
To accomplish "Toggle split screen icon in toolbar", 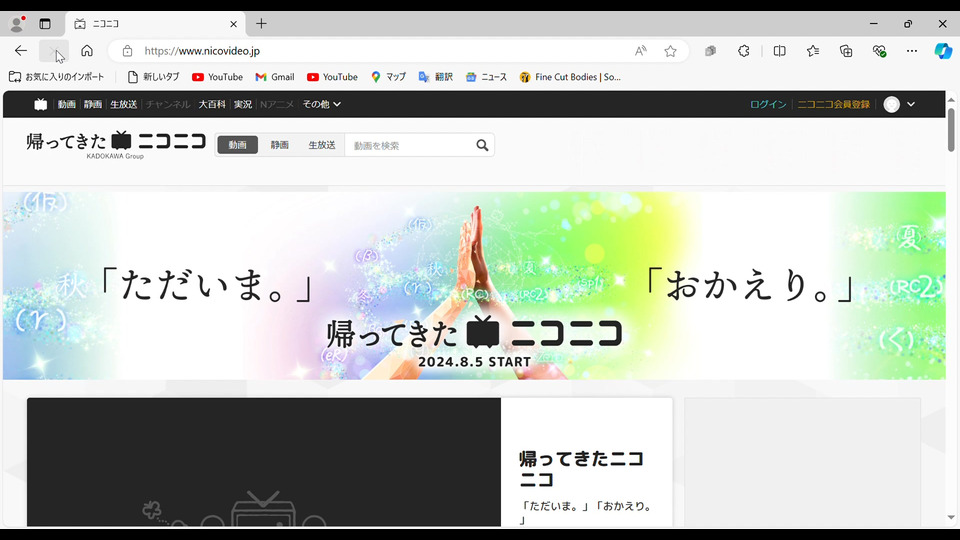I will [779, 51].
